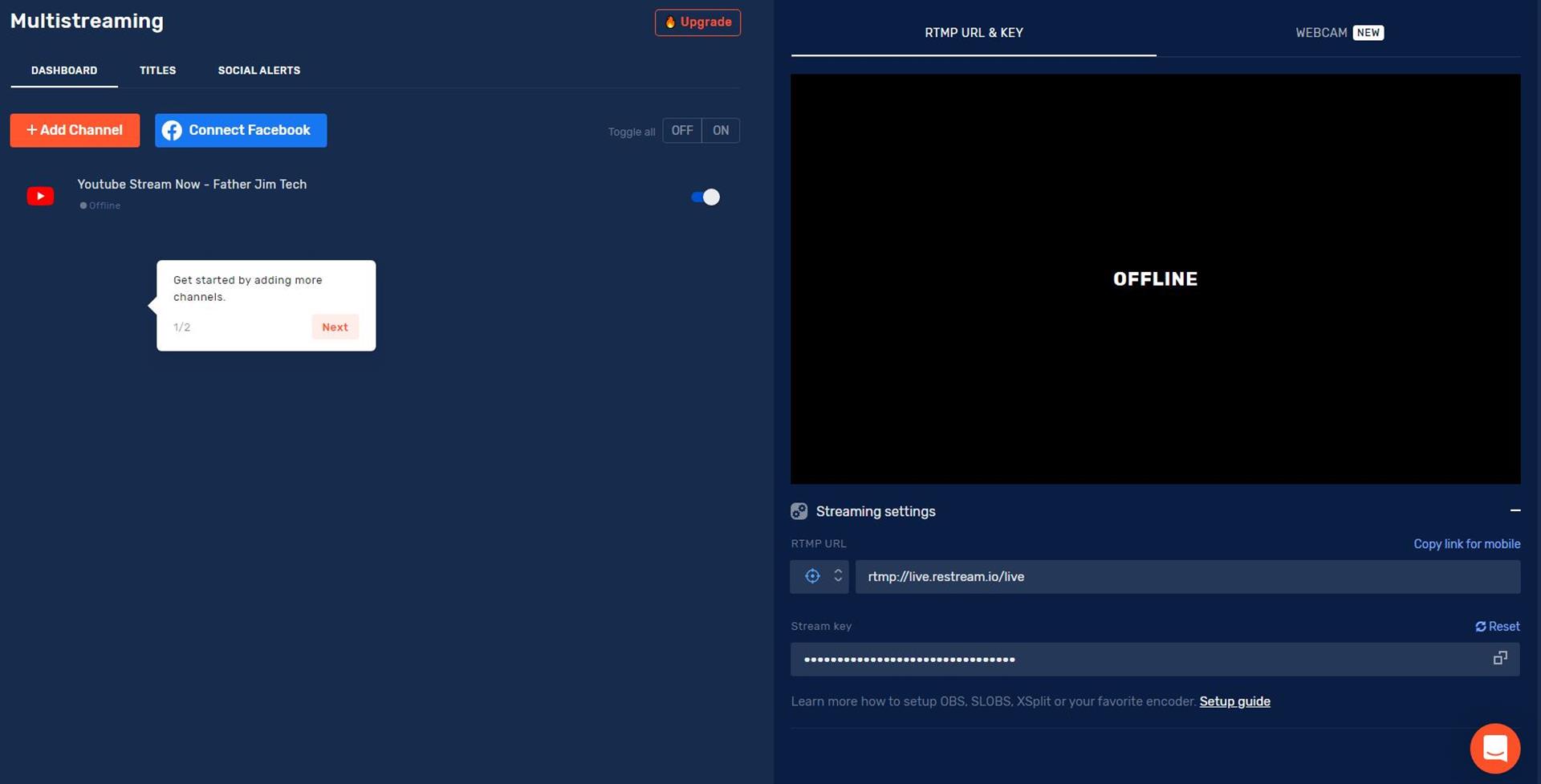Click the Streaming settings palette icon
This screenshot has width=1541, height=784.
799,511
